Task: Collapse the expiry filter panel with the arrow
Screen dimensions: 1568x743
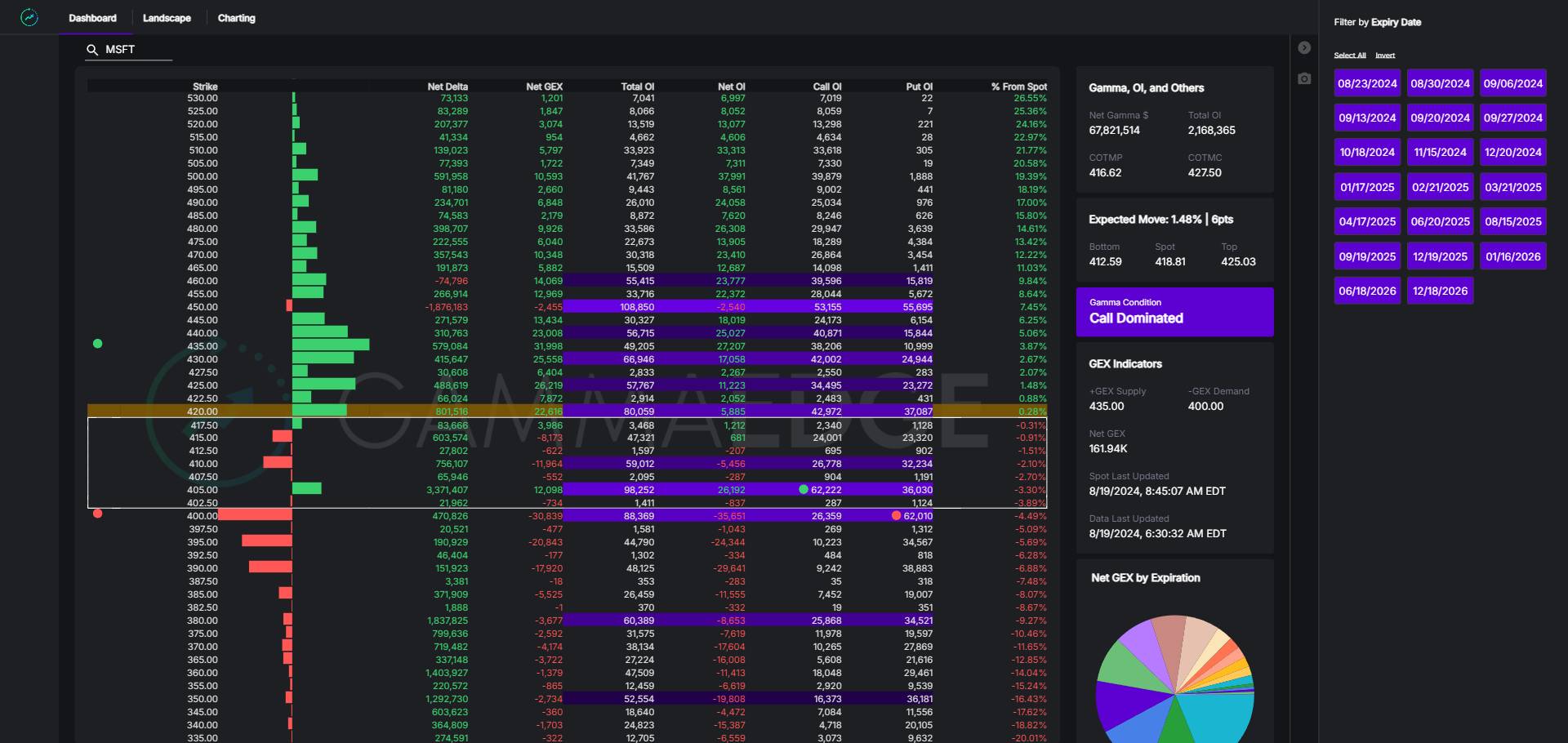Action: point(1304,48)
